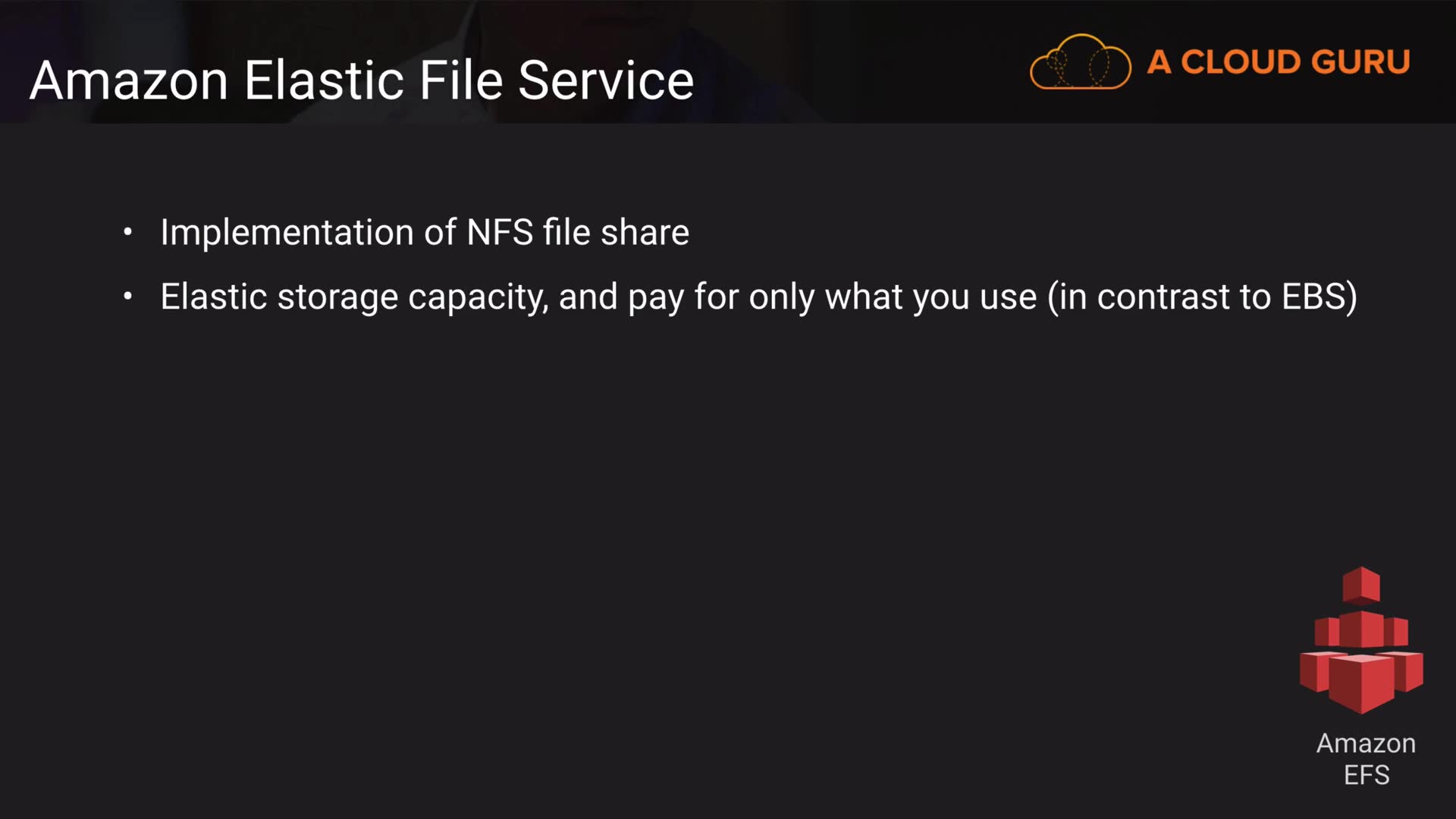Select the bullet dot before 'Elastic storage capacity'
Image resolution: width=1456 pixels, height=819 pixels.
(x=127, y=297)
